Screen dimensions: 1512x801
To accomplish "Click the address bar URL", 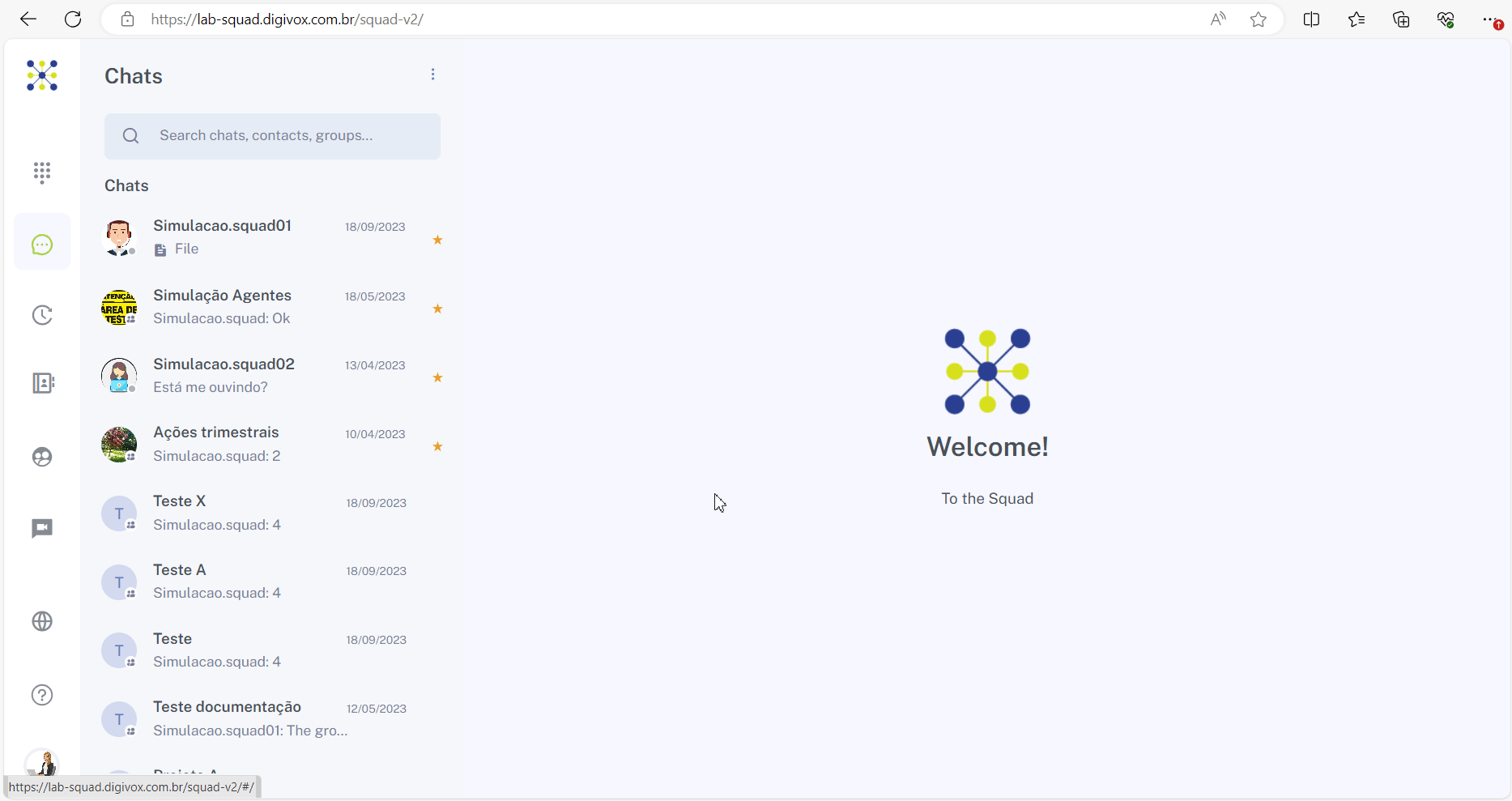I will 287,19.
